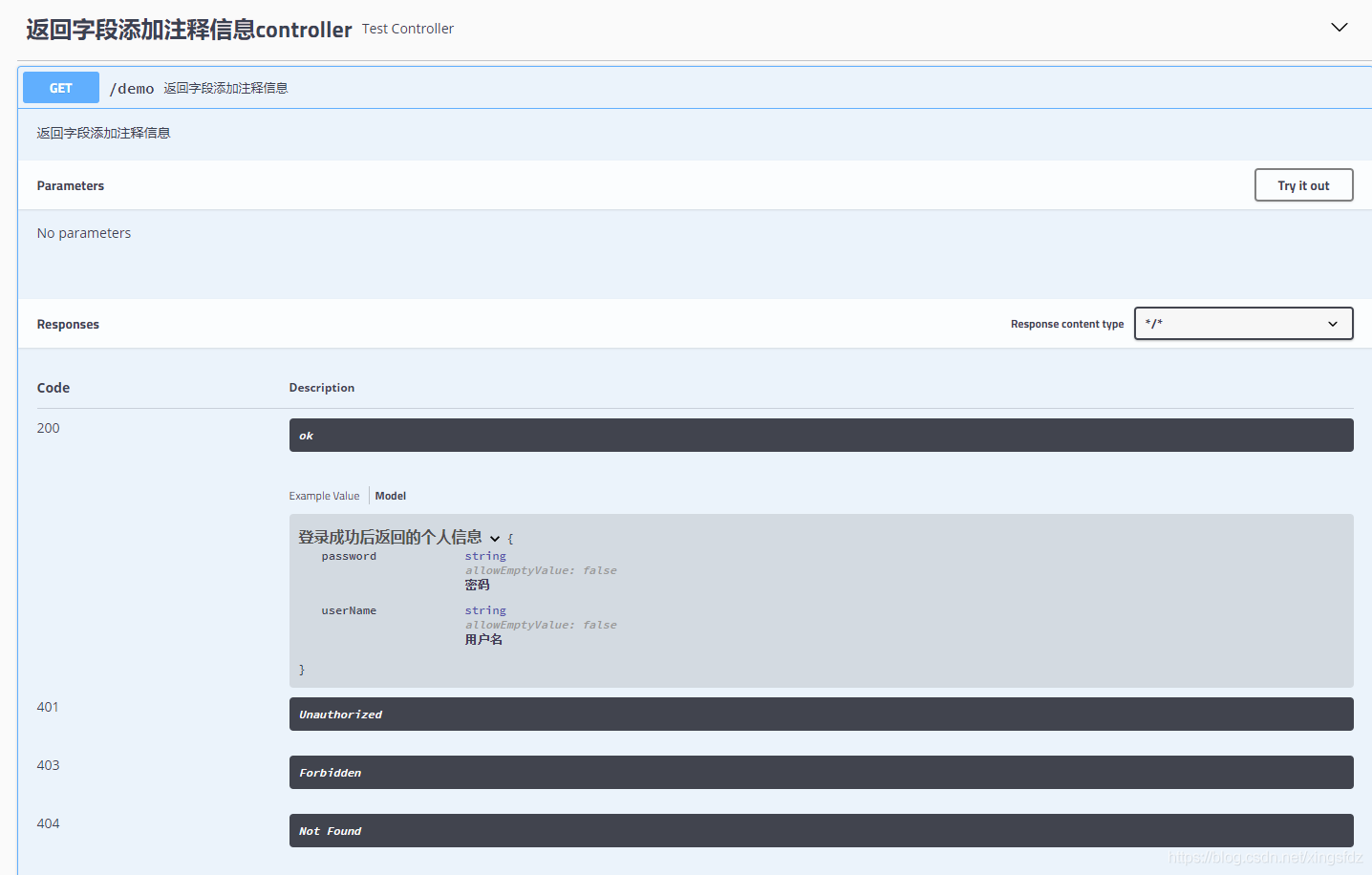This screenshot has height=875, width=1372.
Task: Click the blue GET method badge
Action: (61, 88)
